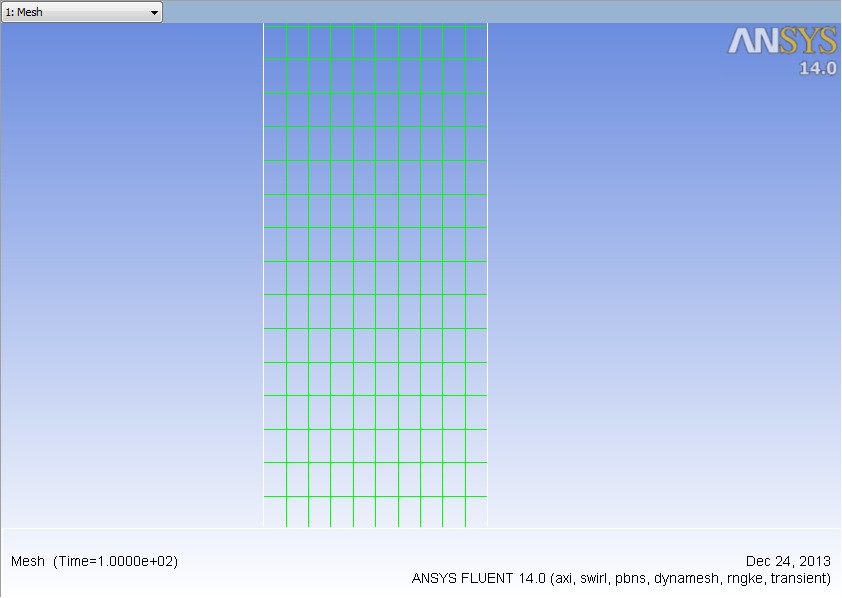The width and height of the screenshot is (842, 598).
Task: Click the "Mesh (Time=1.0000e+02)" caption
Action: (x=94, y=561)
